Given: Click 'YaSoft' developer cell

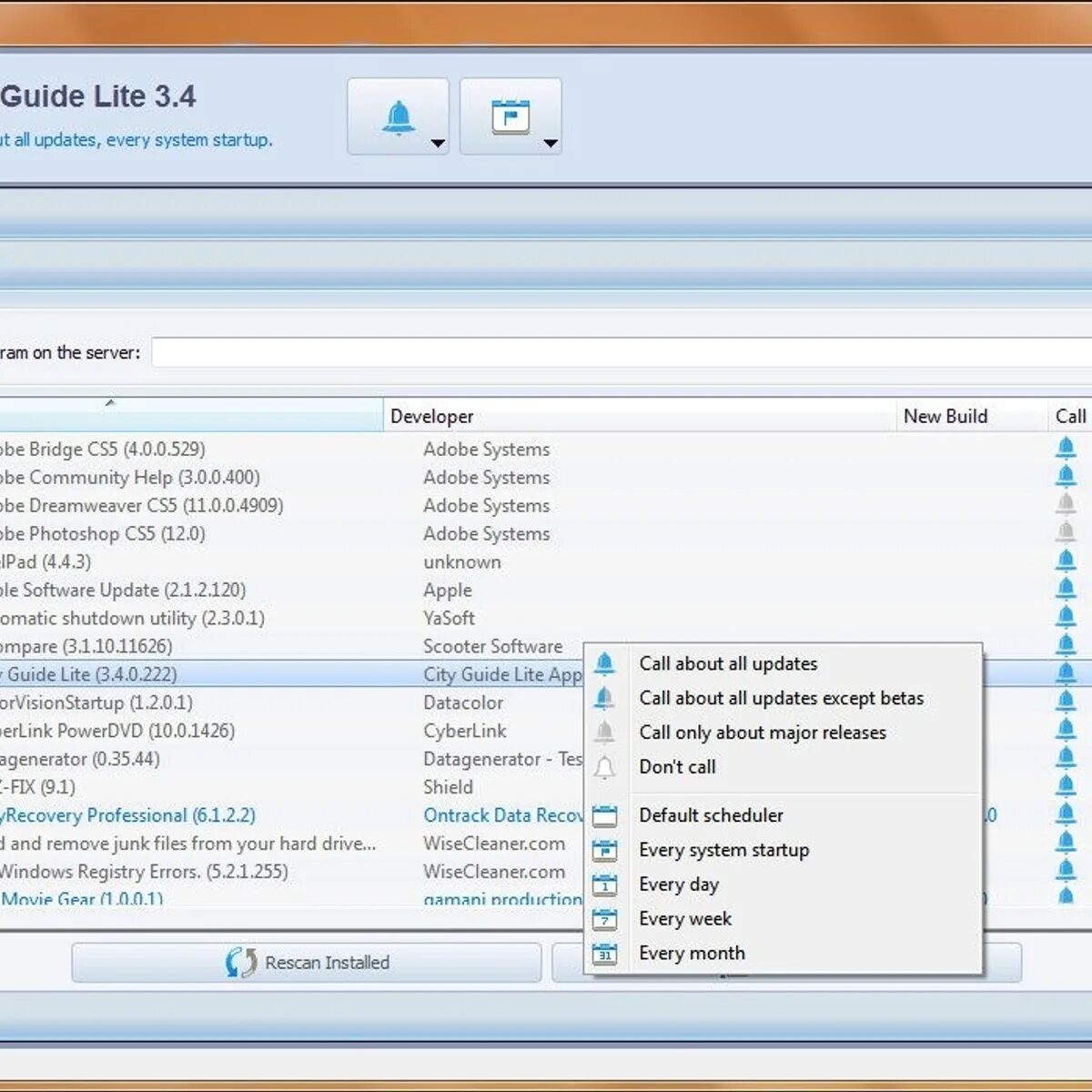Looking at the screenshot, I should [x=449, y=618].
